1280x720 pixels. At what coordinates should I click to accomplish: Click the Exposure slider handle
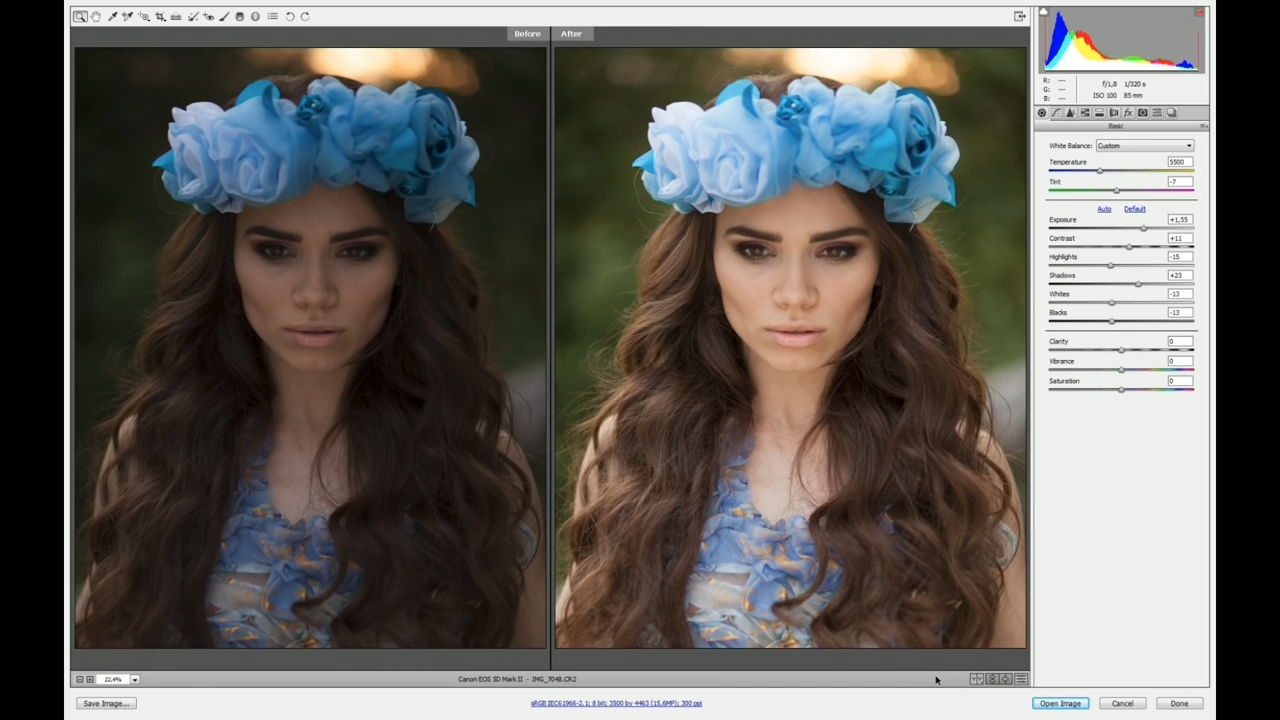1143,229
